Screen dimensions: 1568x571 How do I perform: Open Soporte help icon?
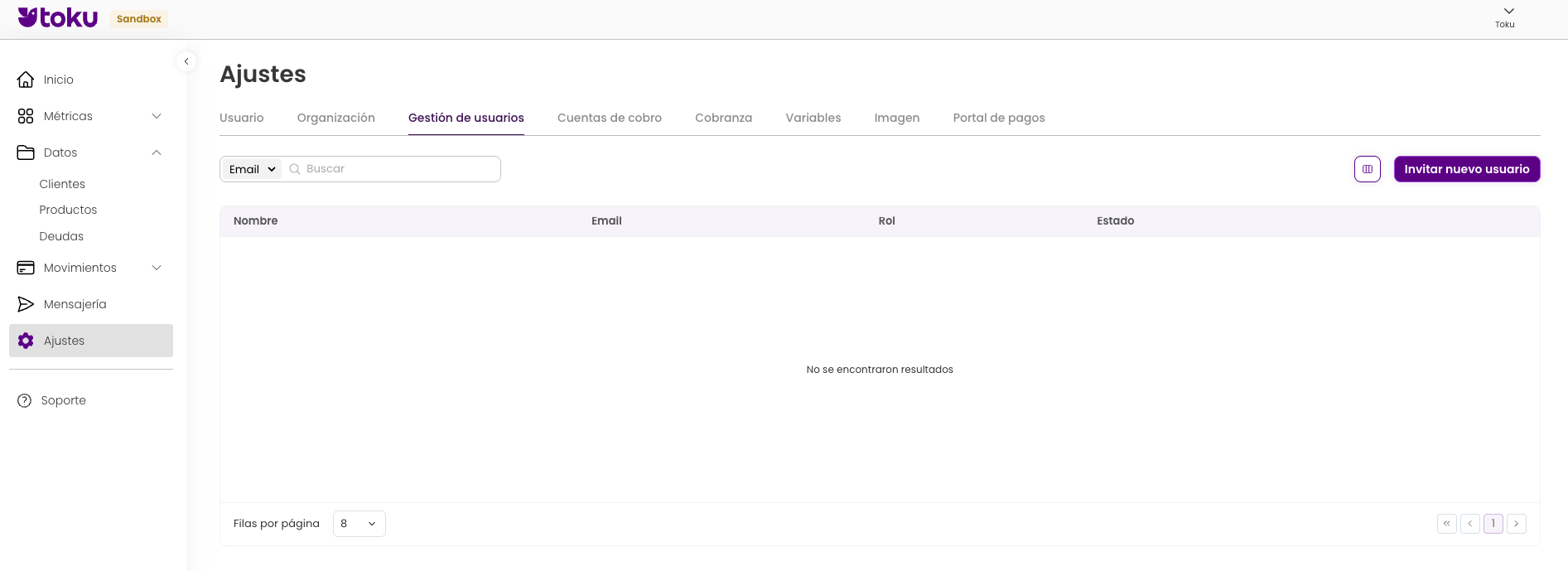coord(25,400)
